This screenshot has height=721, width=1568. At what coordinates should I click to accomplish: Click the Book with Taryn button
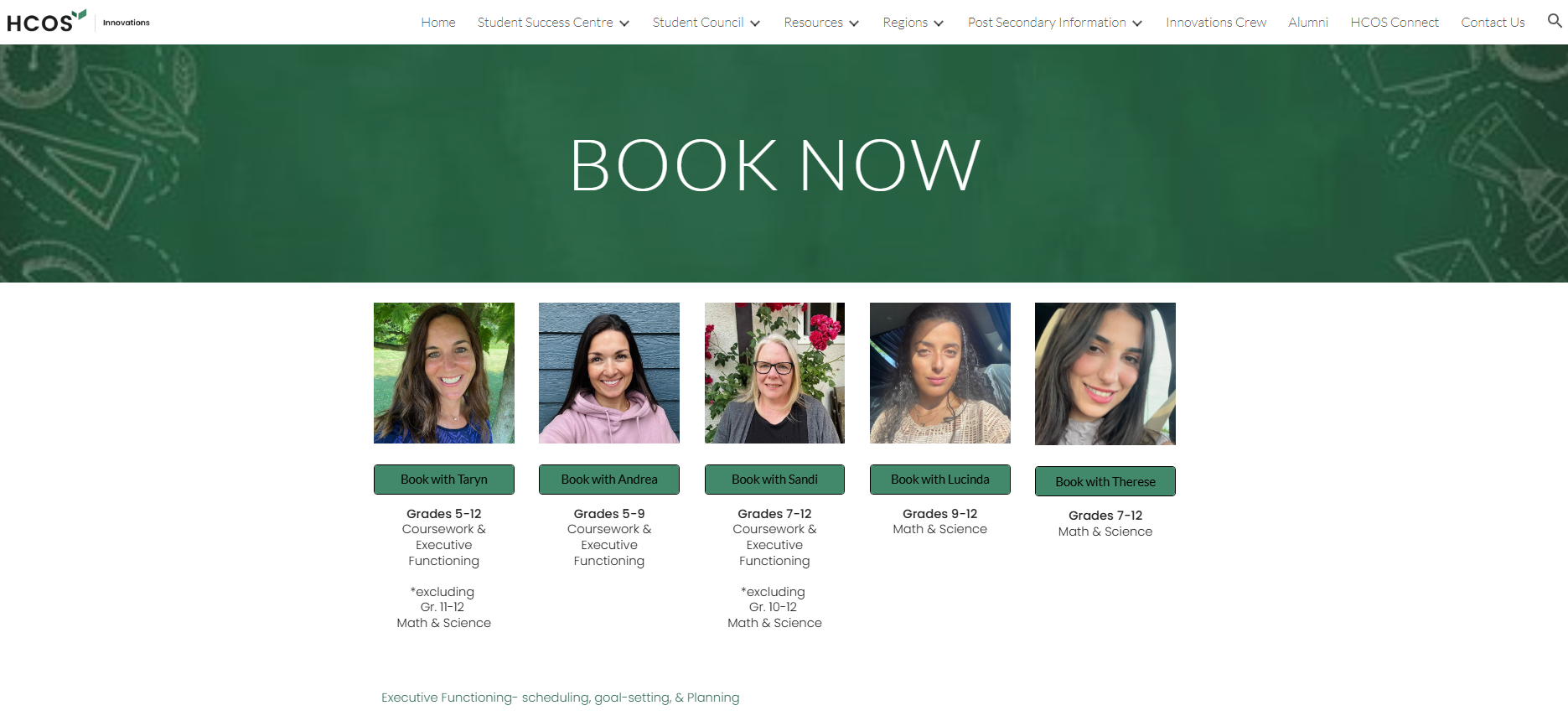(x=444, y=480)
